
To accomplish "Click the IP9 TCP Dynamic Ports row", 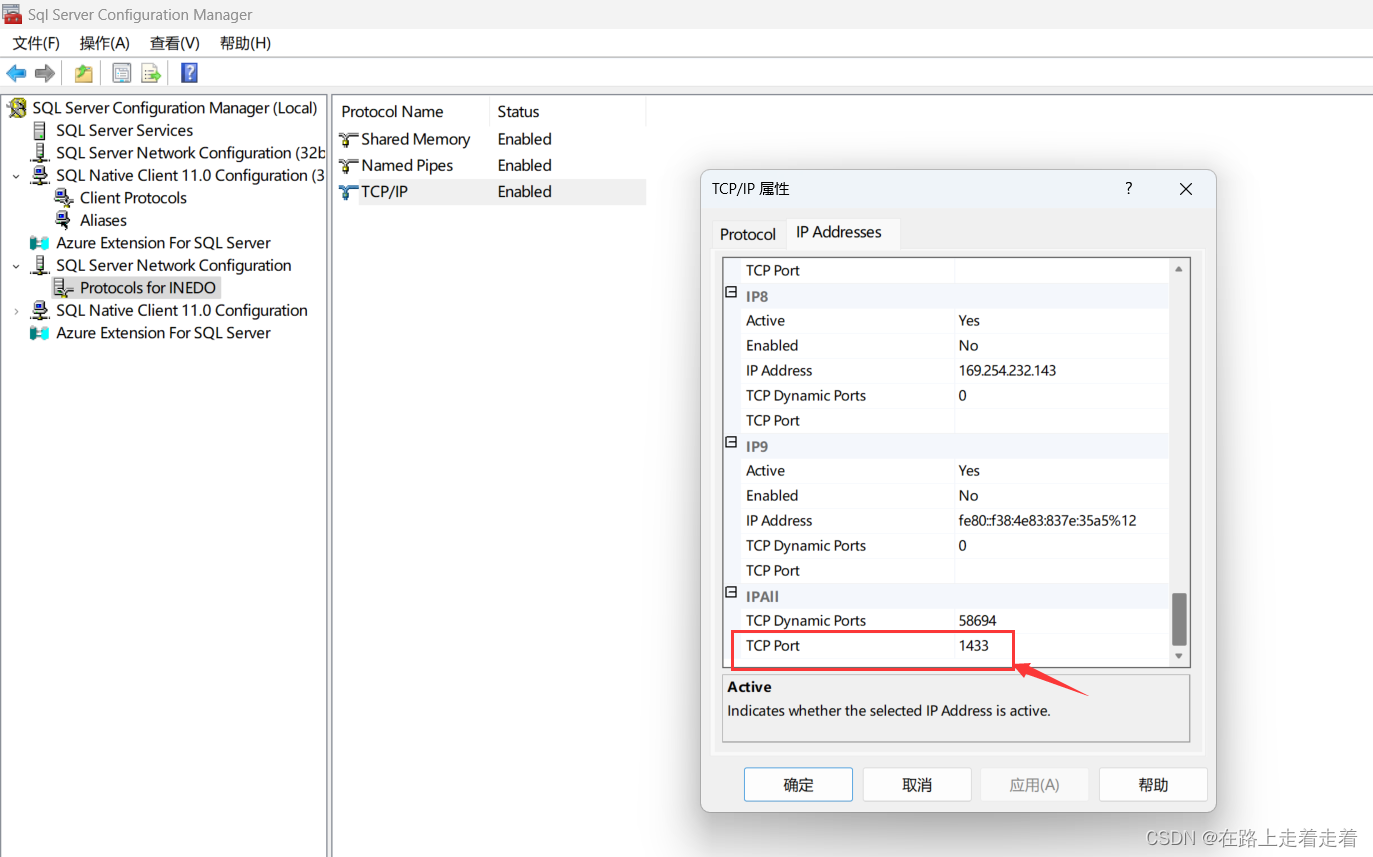I will point(955,546).
